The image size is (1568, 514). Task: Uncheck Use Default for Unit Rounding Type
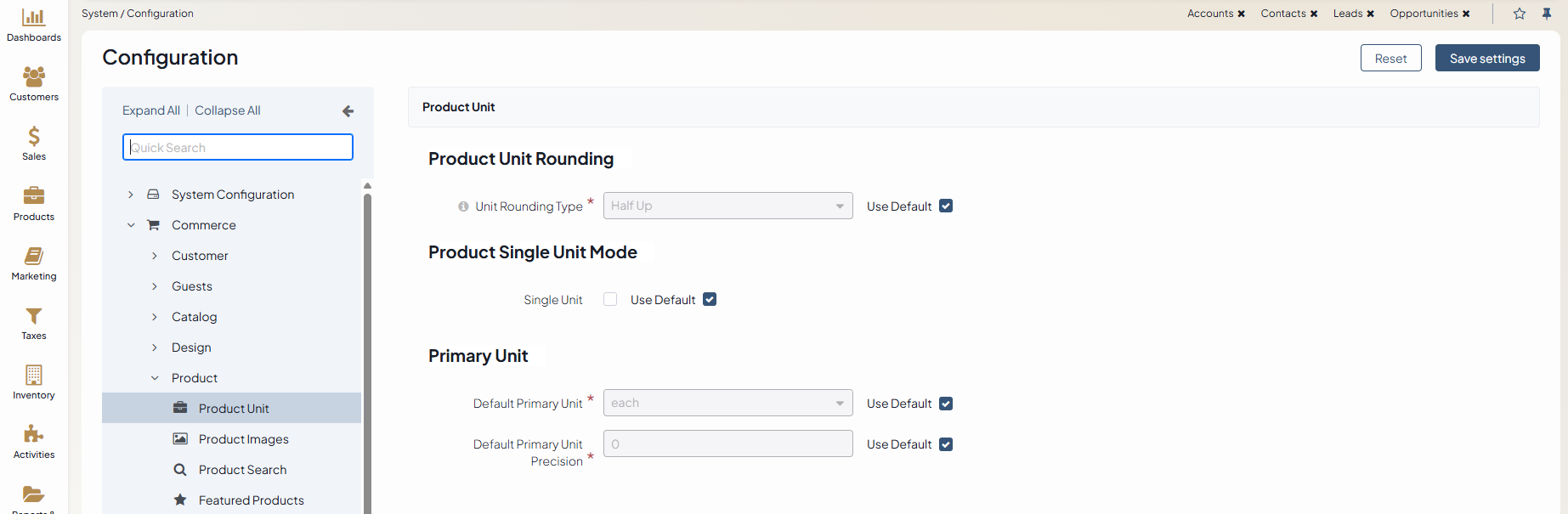[x=946, y=206]
